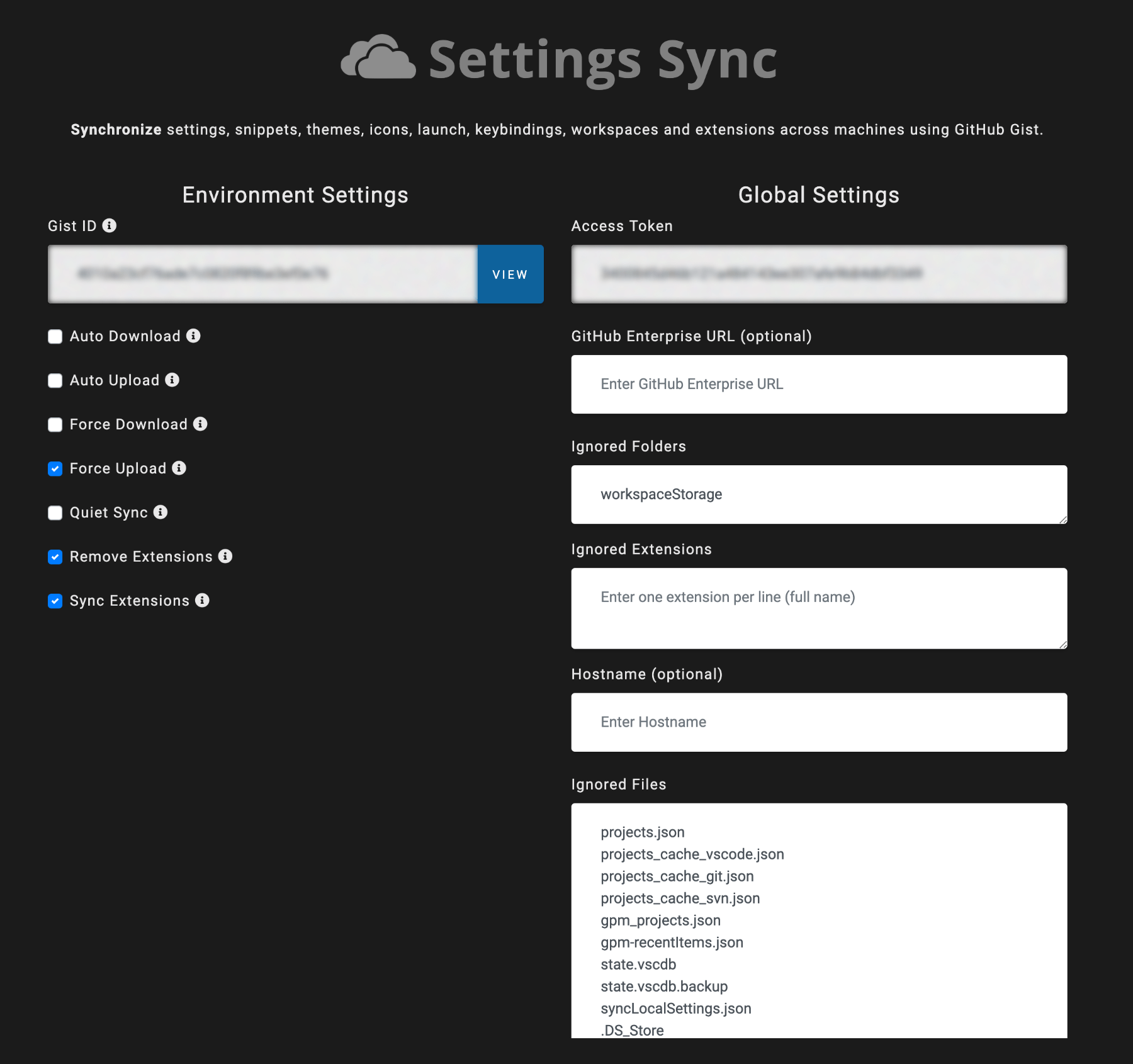1133x1064 pixels.
Task: Click the info icon beside Force Download
Action: pyautogui.click(x=201, y=424)
